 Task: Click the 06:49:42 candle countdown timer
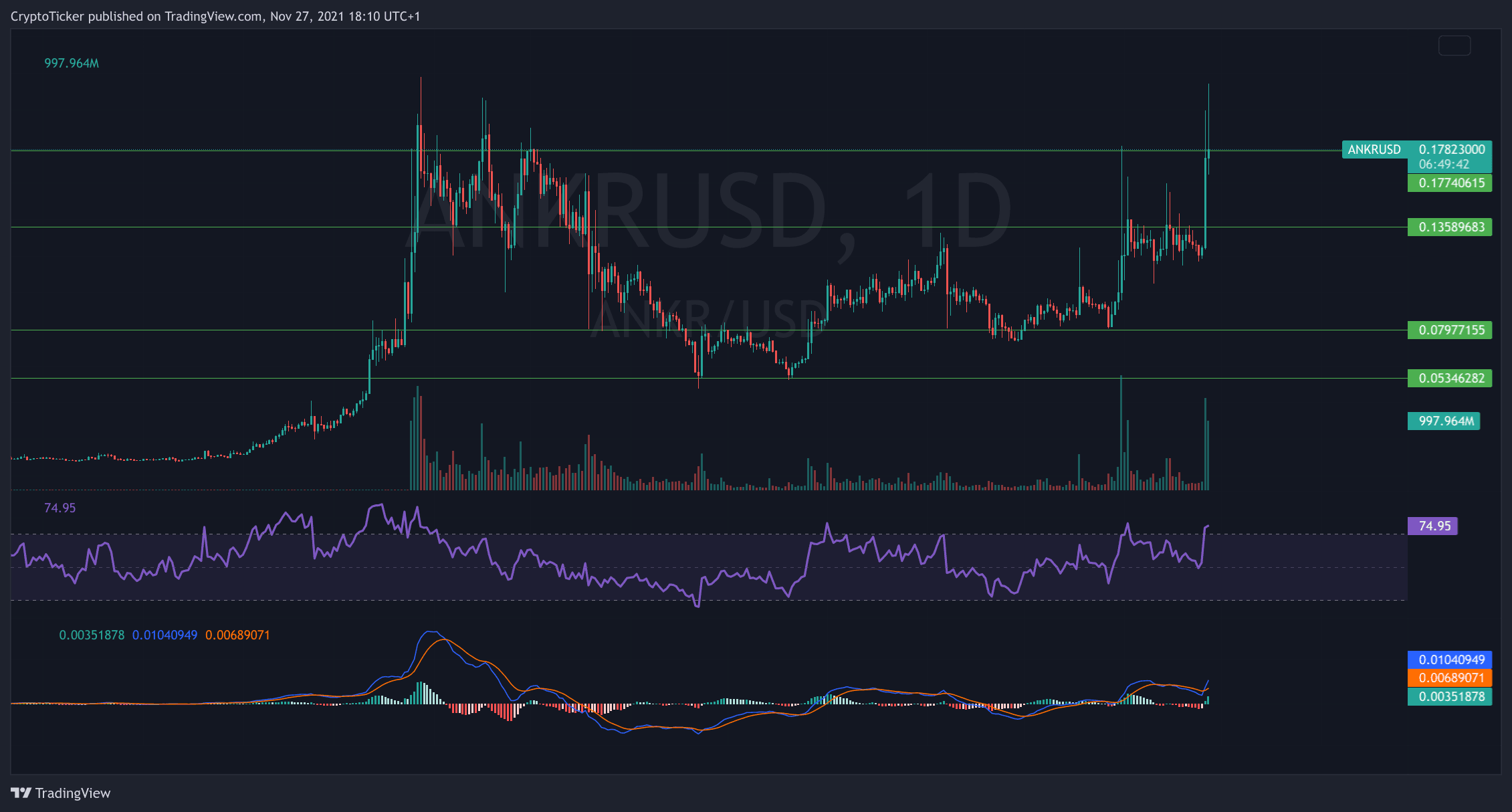[x=1444, y=165]
